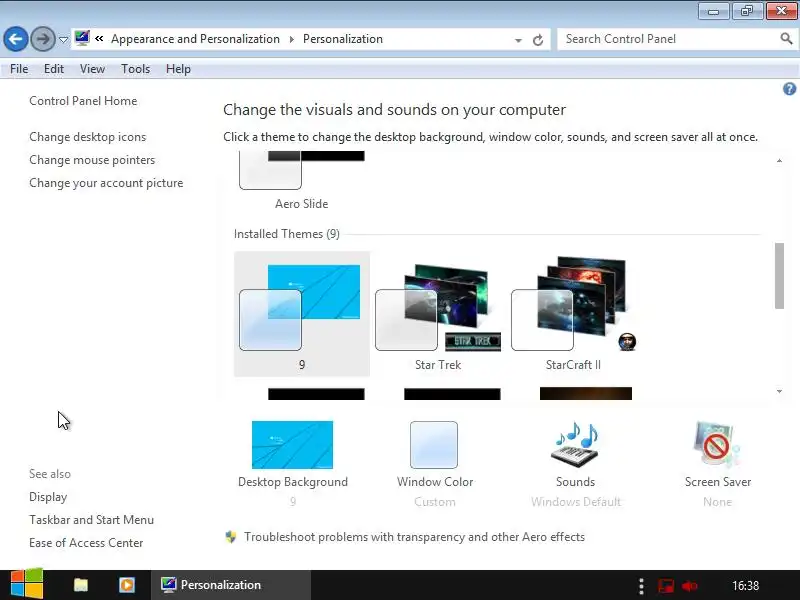The height and width of the screenshot is (600, 800).
Task: Click the Personalization breadcrumb segment
Action: point(343,39)
